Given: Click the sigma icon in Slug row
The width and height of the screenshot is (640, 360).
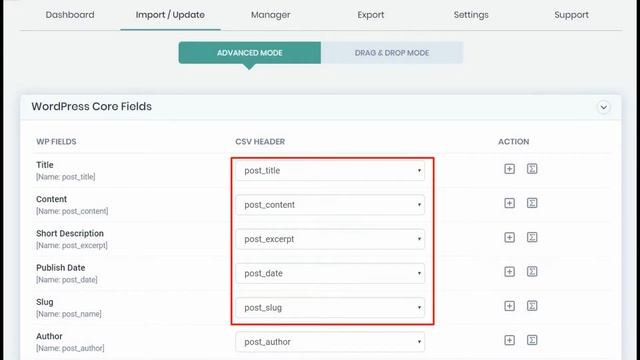Looking at the screenshot, I should [532, 306].
